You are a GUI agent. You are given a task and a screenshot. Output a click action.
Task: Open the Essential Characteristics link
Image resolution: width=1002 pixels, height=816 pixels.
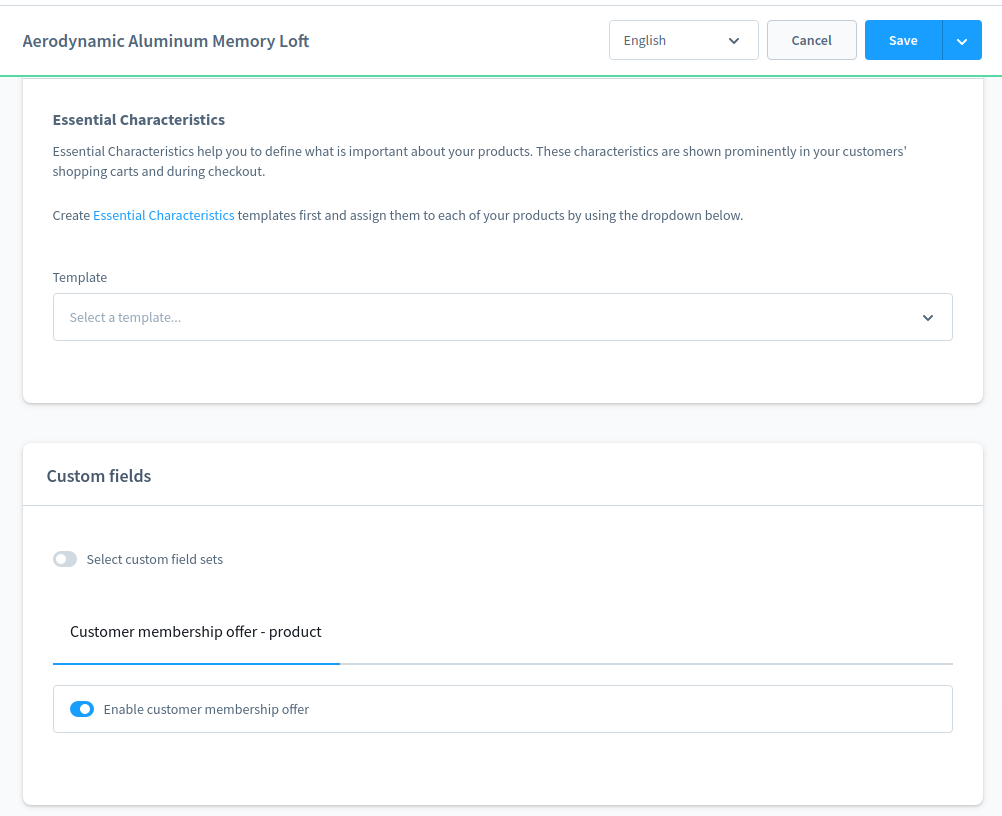(164, 215)
